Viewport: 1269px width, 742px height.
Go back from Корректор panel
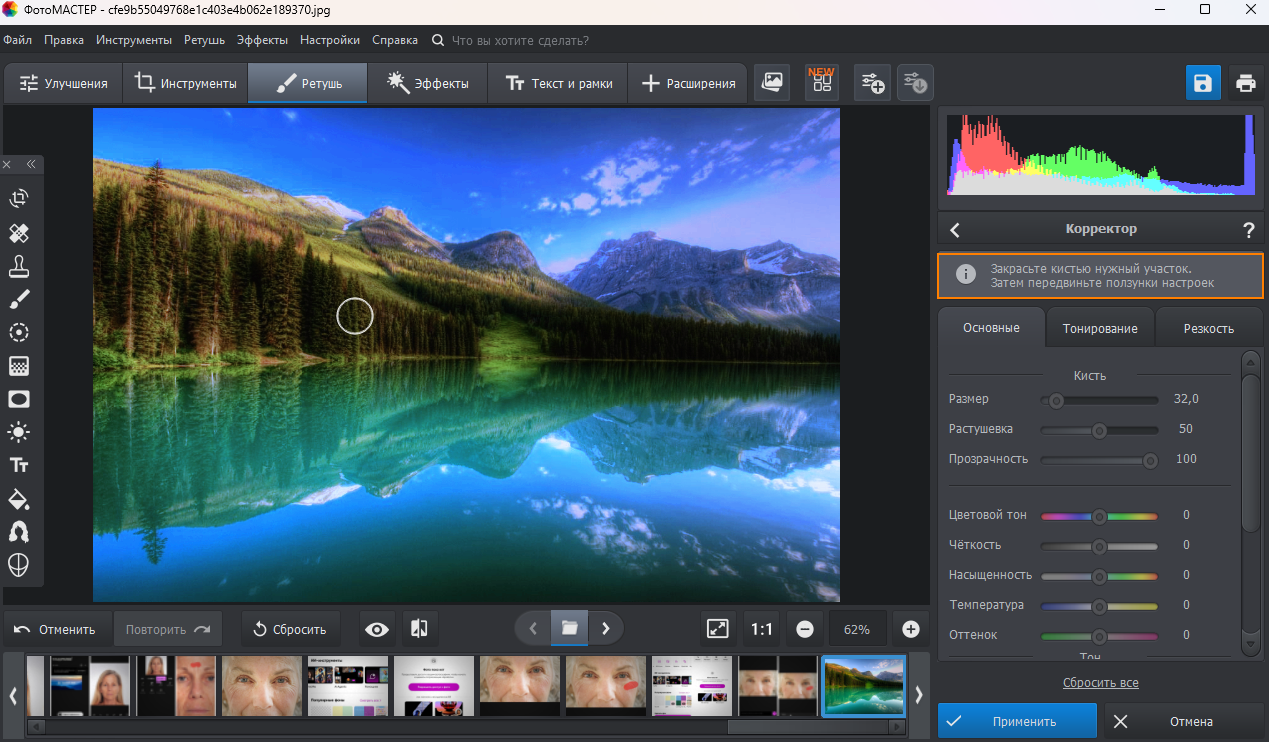[x=955, y=230]
